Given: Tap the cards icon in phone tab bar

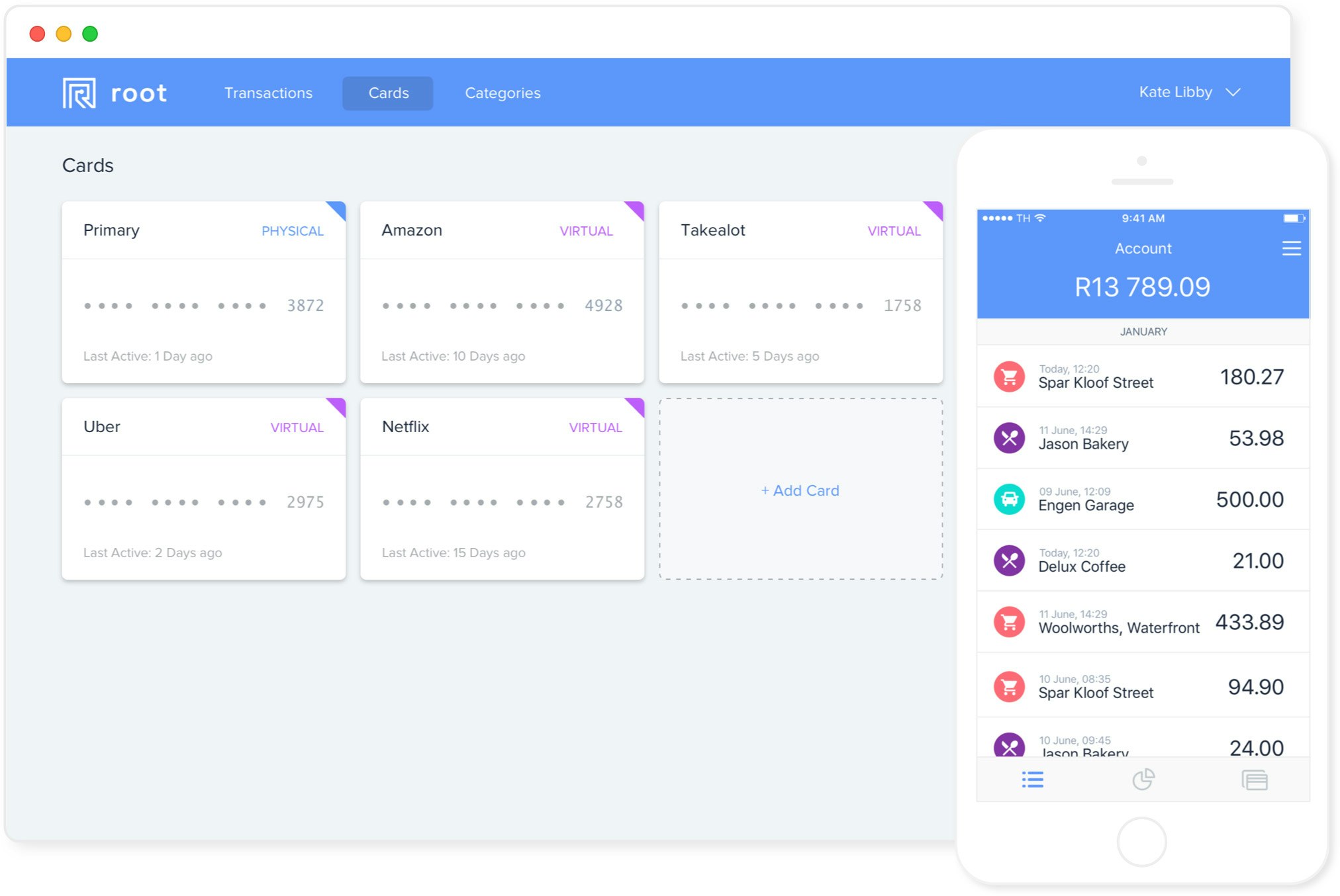Looking at the screenshot, I should 1254,780.
